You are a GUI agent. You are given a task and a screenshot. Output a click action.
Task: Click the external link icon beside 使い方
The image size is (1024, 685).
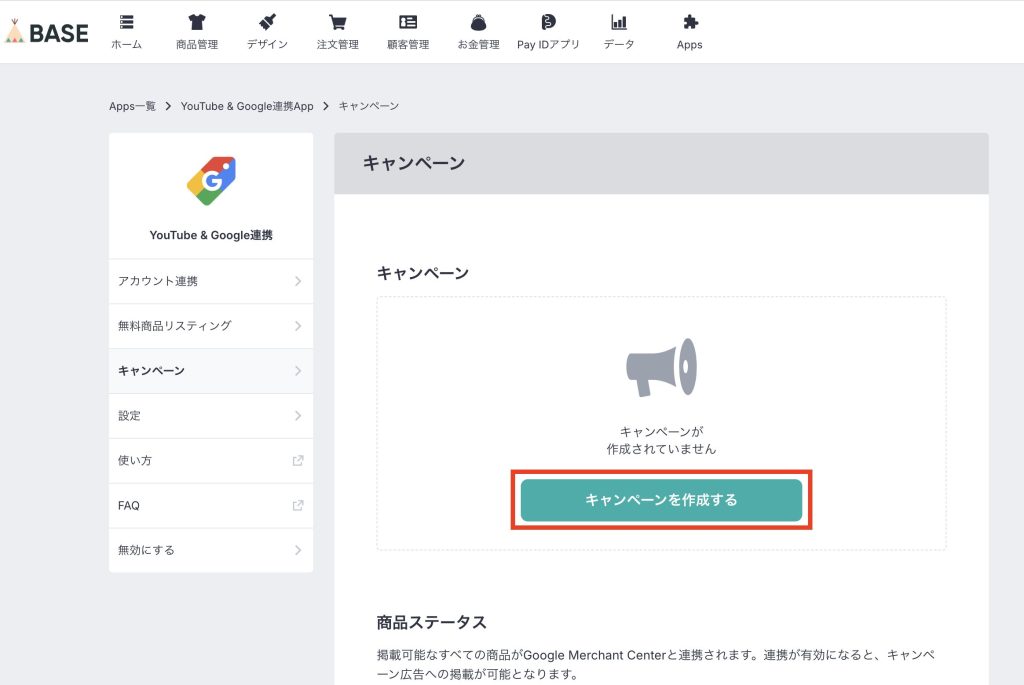pyautogui.click(x=298, y=460)
